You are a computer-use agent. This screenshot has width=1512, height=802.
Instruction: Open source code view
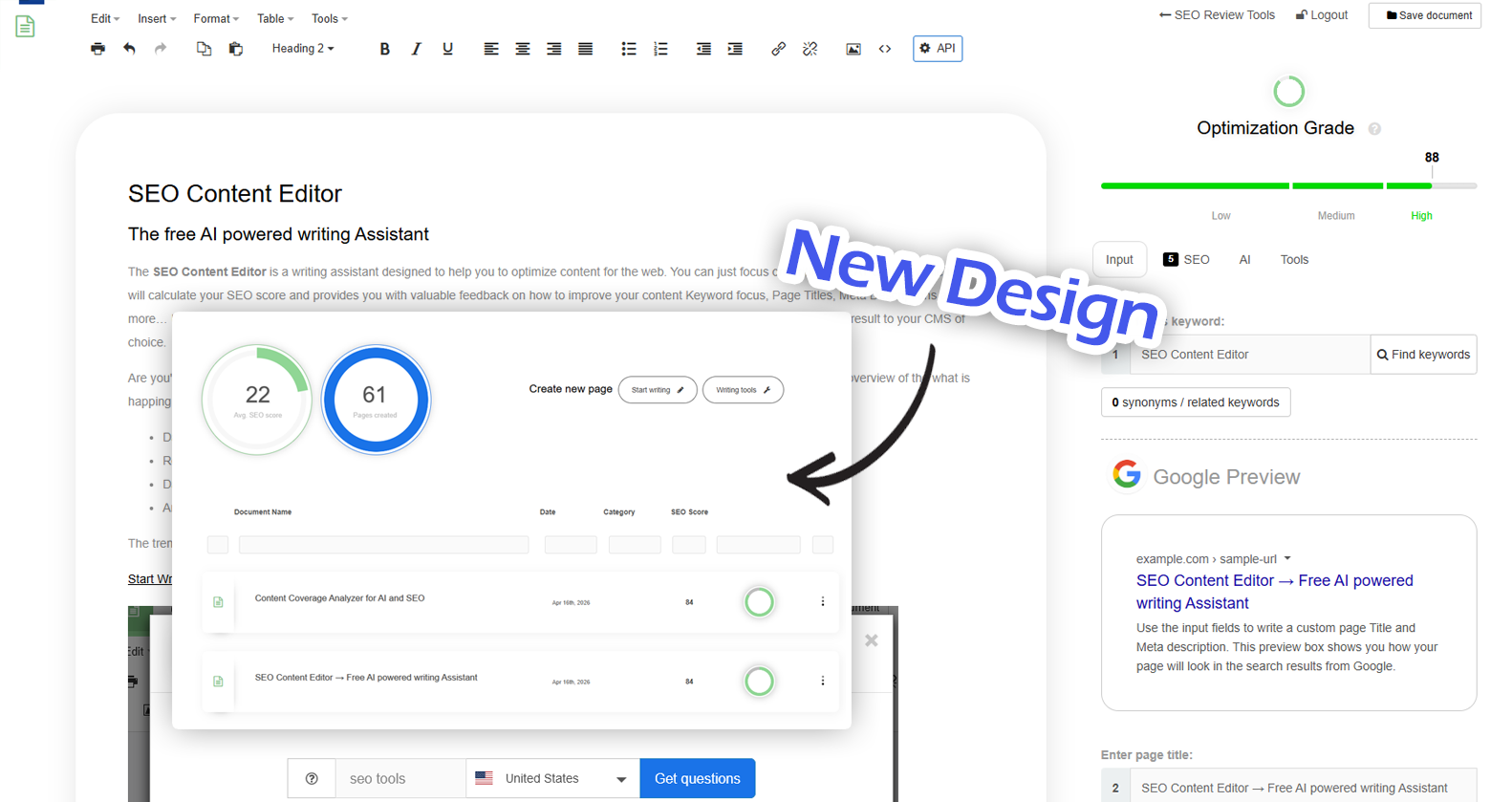pyautogui.click(x=884, y=49)
